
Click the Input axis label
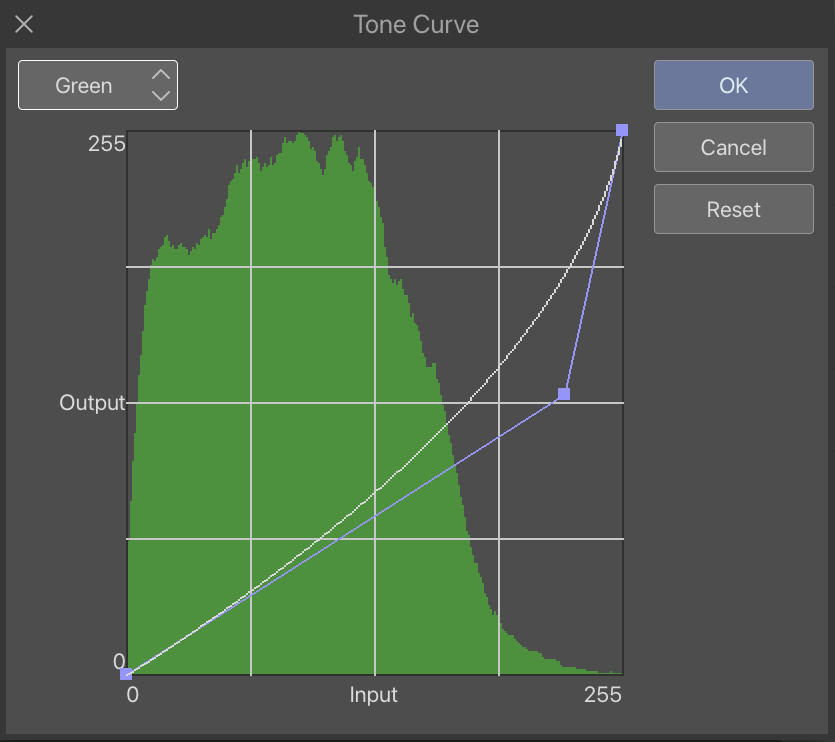374,695
